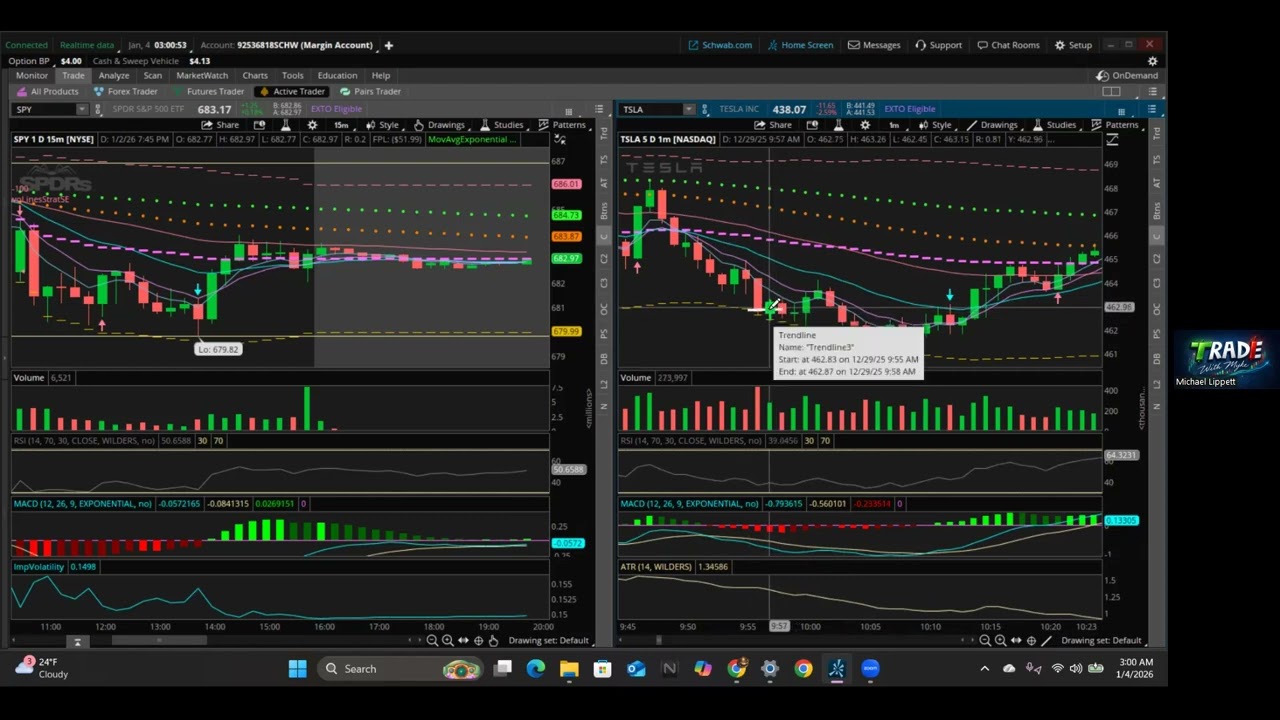Switch to the MarketWatch tab
1280x720 pixels.
[x=202, y=75]
